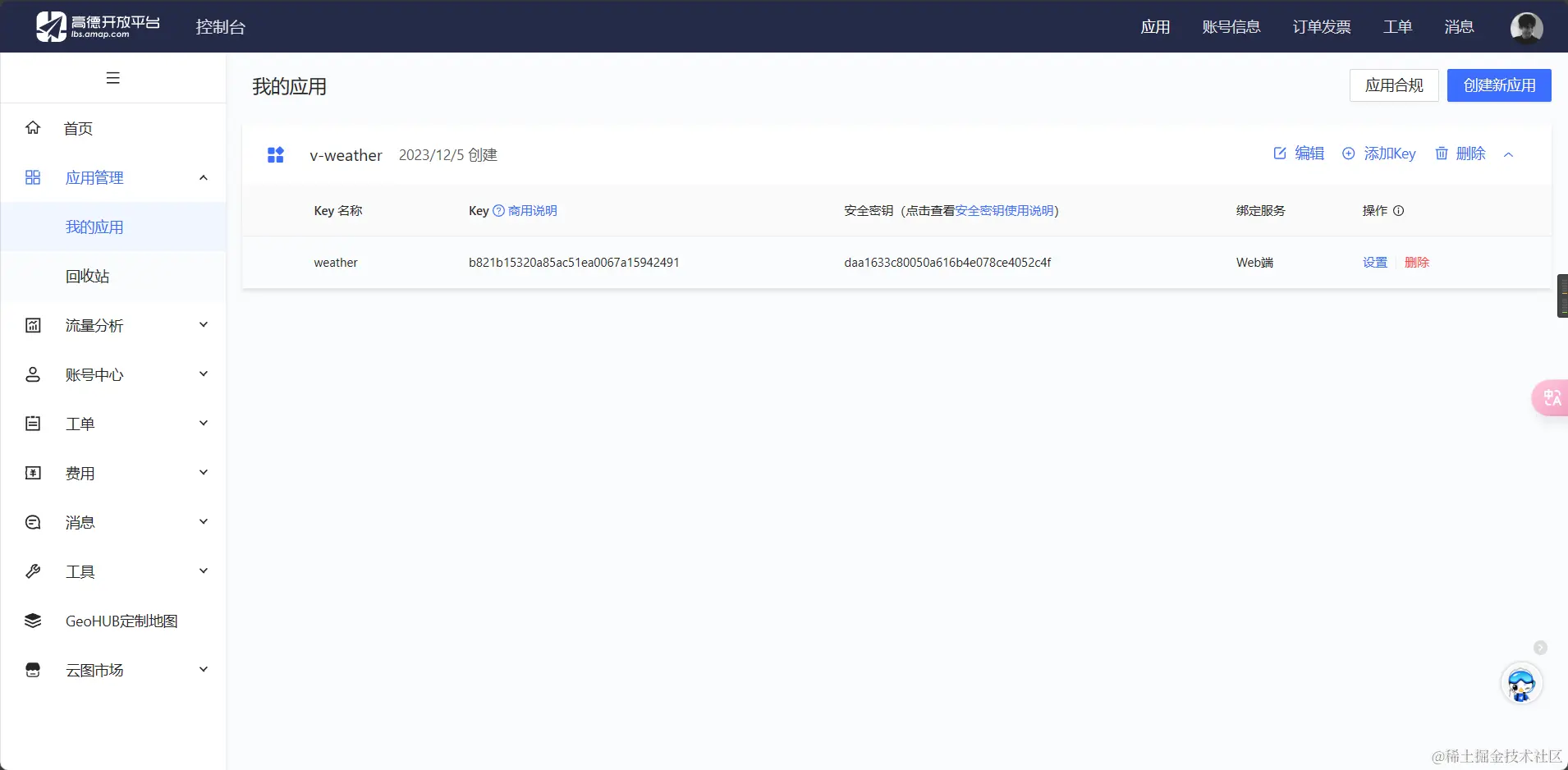1568x770 pixels.
Task: Open 工单 in the top navigation
Action: tap(1397, 27)
